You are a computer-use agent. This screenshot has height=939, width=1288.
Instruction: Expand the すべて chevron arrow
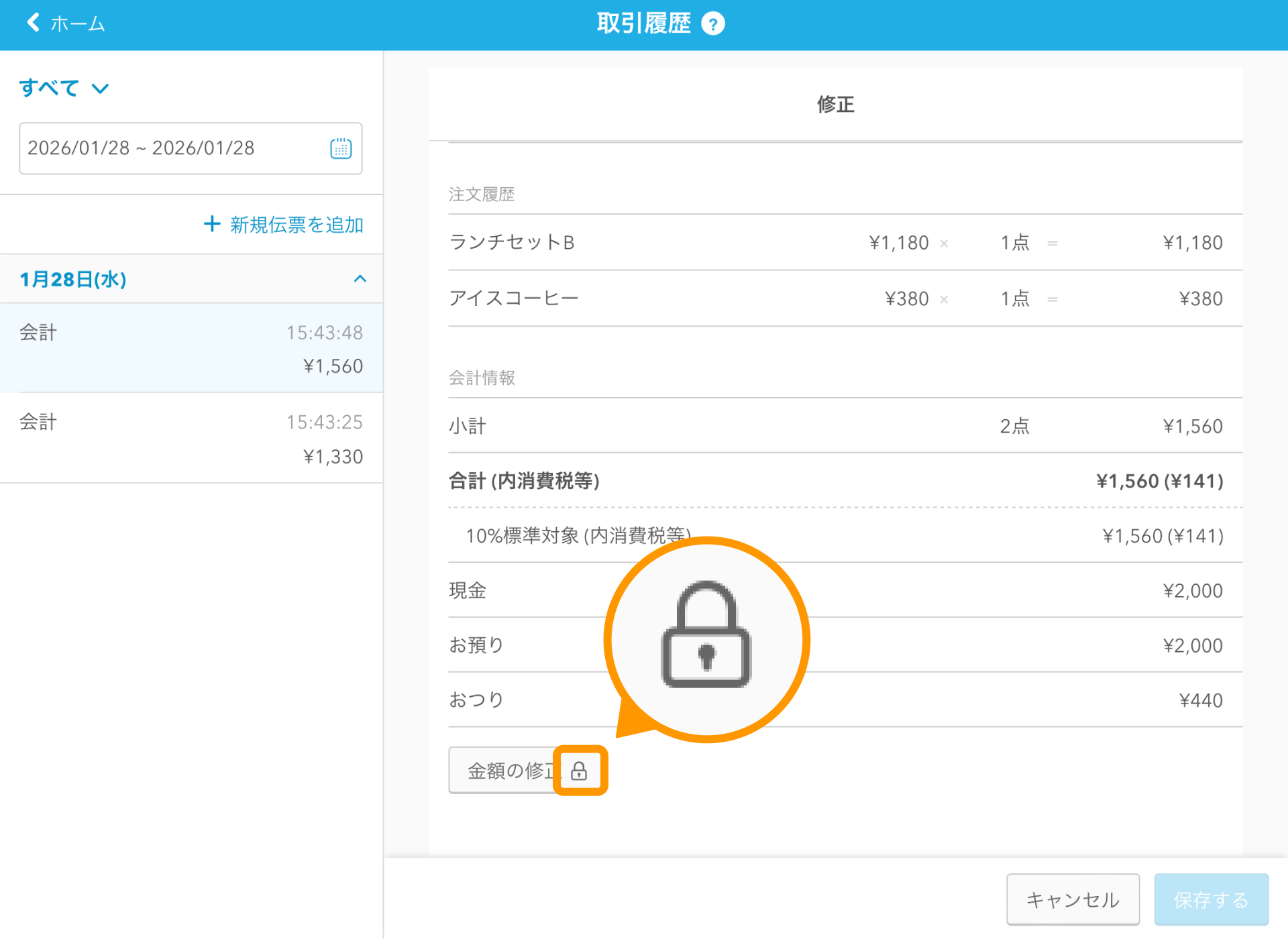click(x=101, y=88)
